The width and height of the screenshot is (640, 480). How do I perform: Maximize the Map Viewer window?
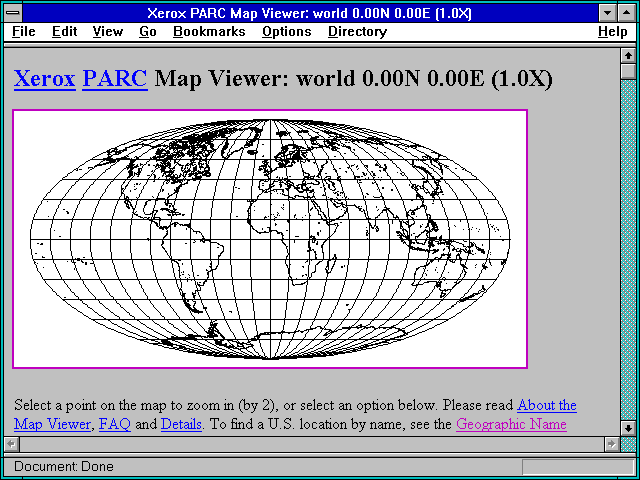[627, 13]
